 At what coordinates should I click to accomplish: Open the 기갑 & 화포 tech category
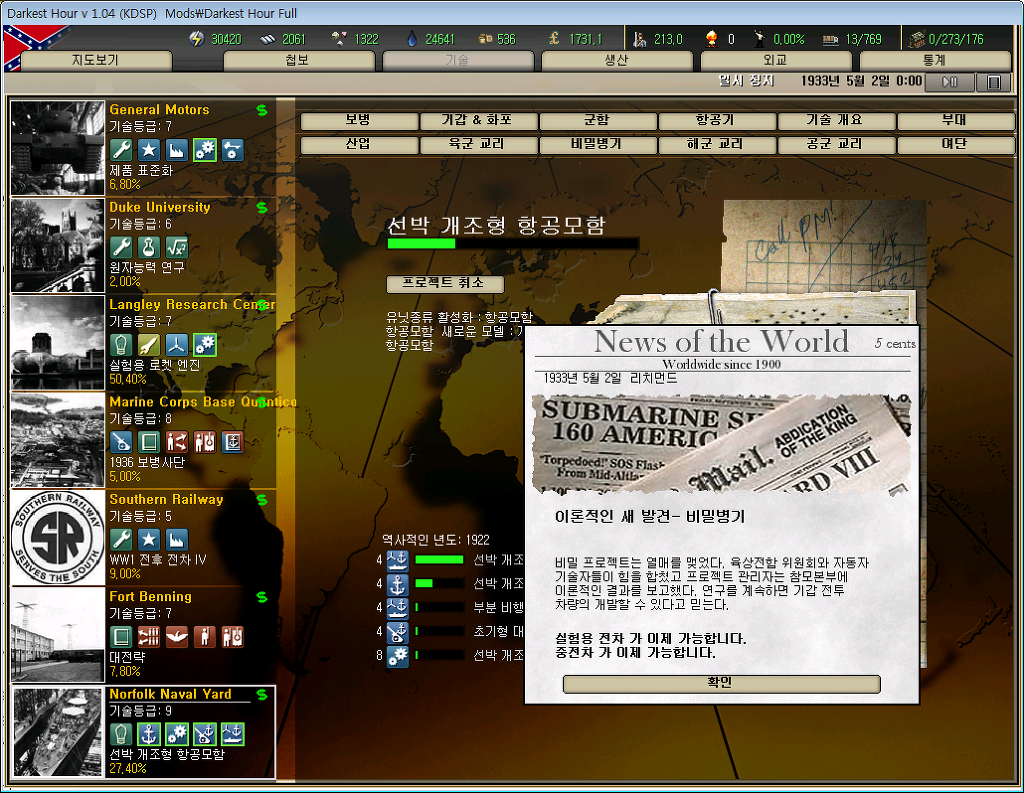point(478,121)
